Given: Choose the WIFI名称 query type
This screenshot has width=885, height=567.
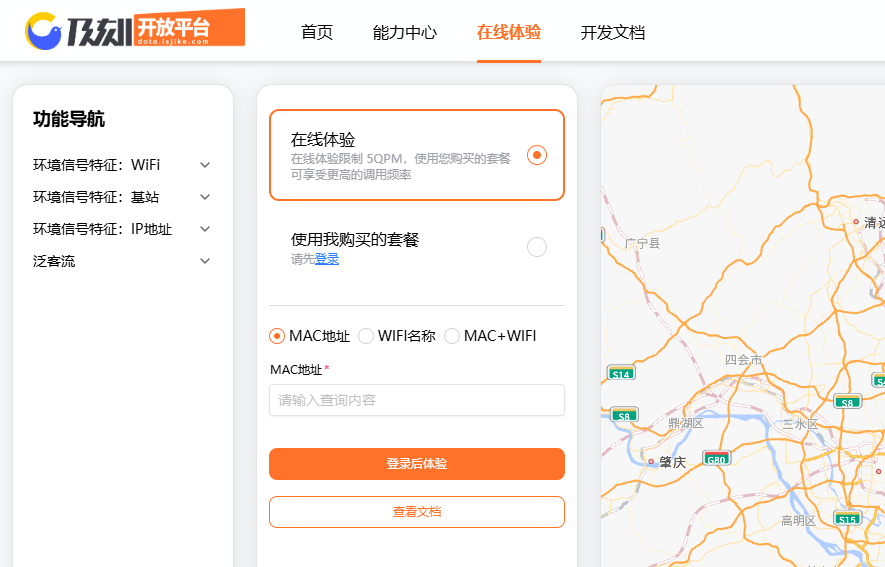Looking at the screenshot, I should [x=366, y=336].
